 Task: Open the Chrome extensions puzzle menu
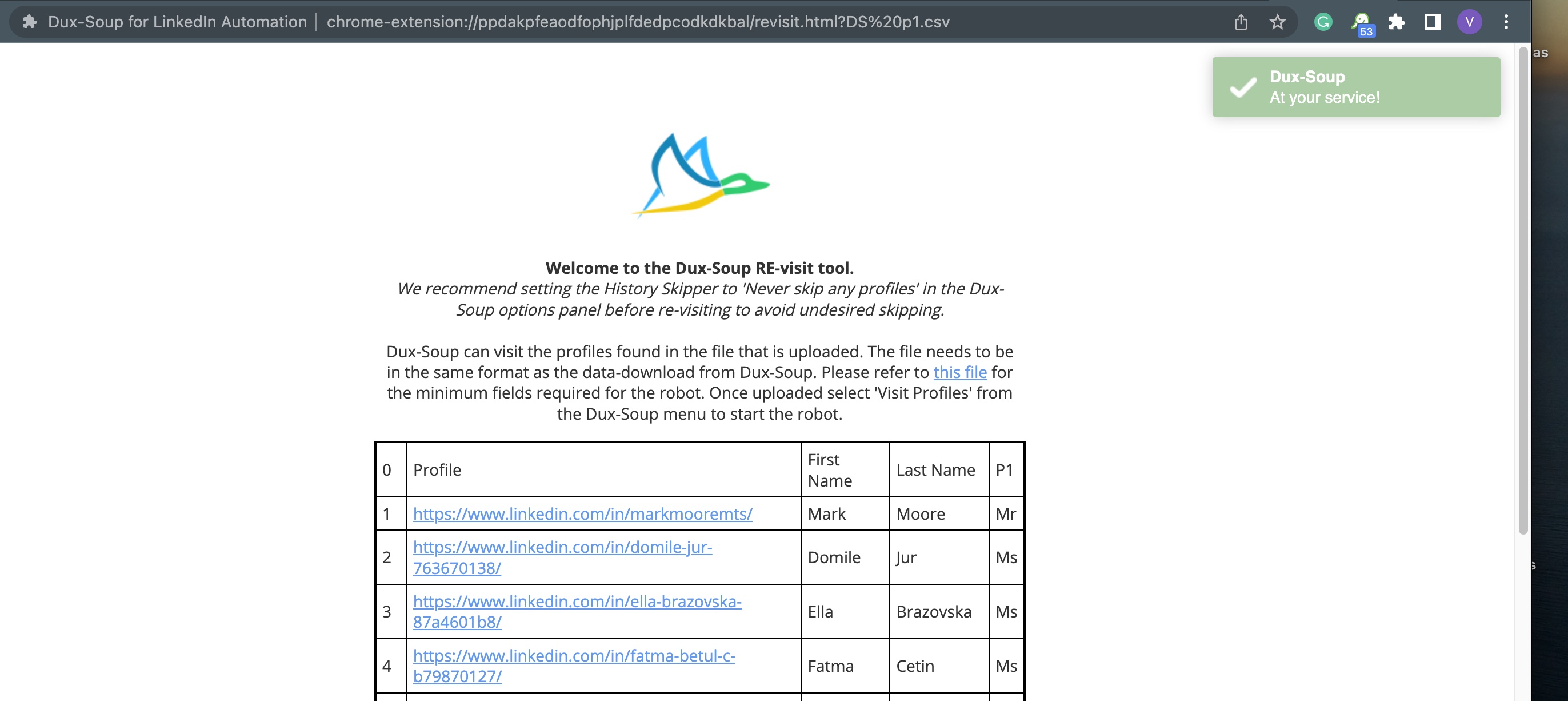click(x=1397, y=22)
